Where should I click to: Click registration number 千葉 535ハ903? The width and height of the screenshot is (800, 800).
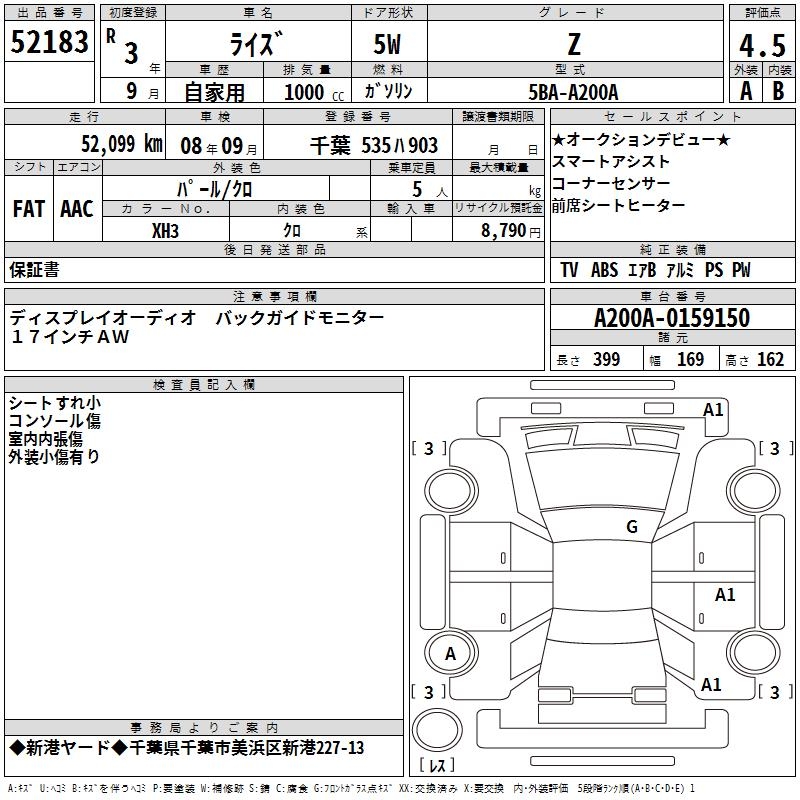click(374, 146)
